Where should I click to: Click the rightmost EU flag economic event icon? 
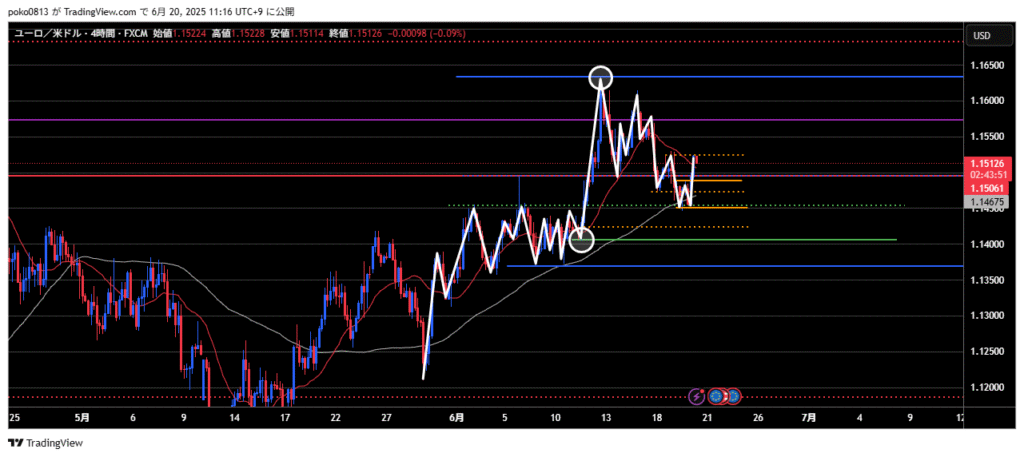733,397
